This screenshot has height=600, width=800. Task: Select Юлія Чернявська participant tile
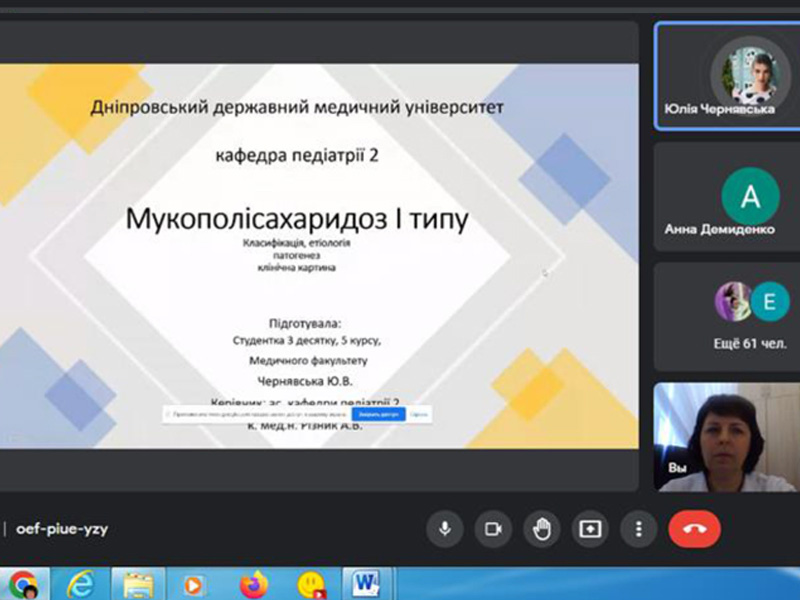[x=725, y=77]
